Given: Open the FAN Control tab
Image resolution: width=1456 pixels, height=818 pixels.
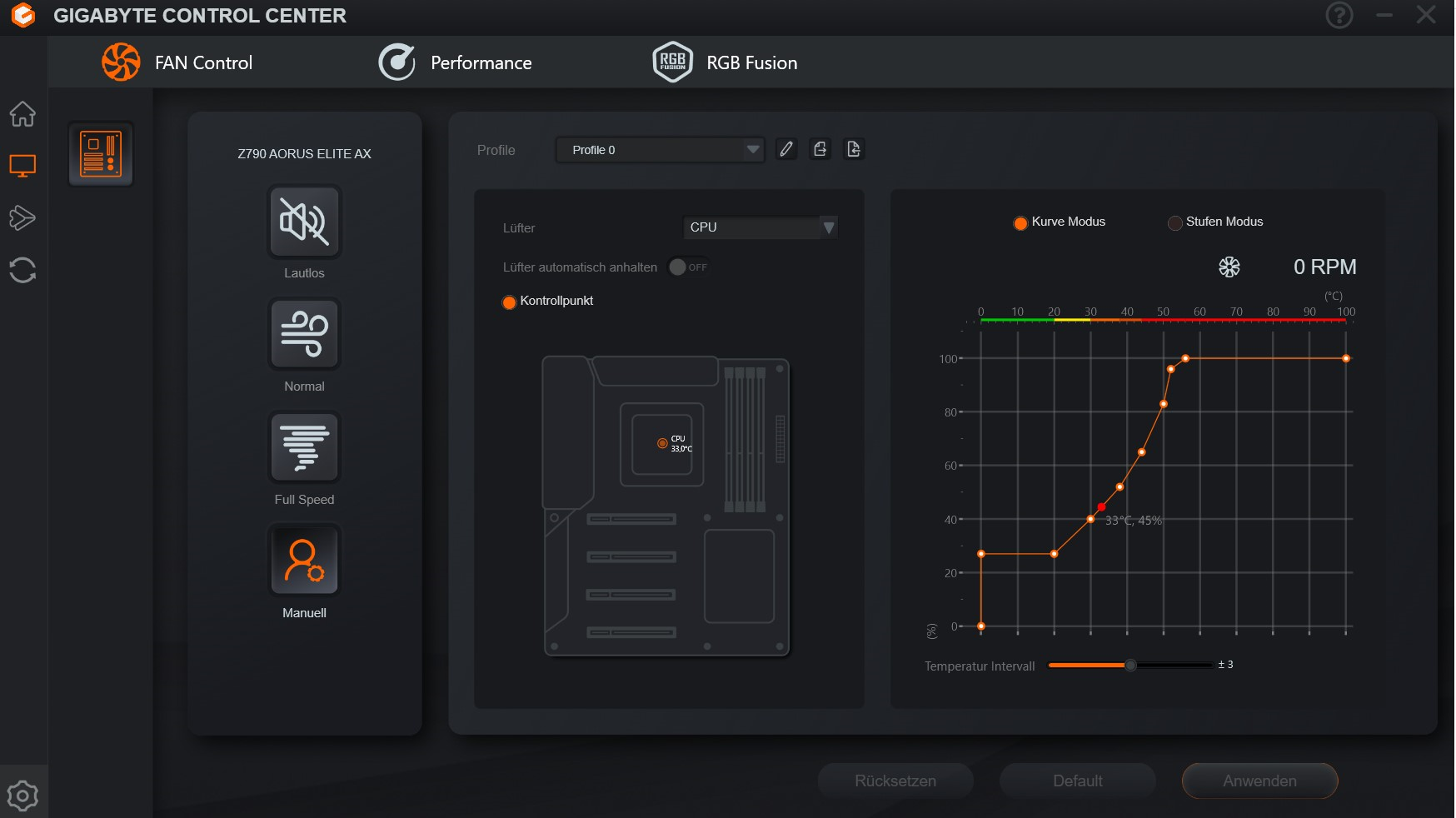Looking at the screenshot, I should tap(177, 62).
